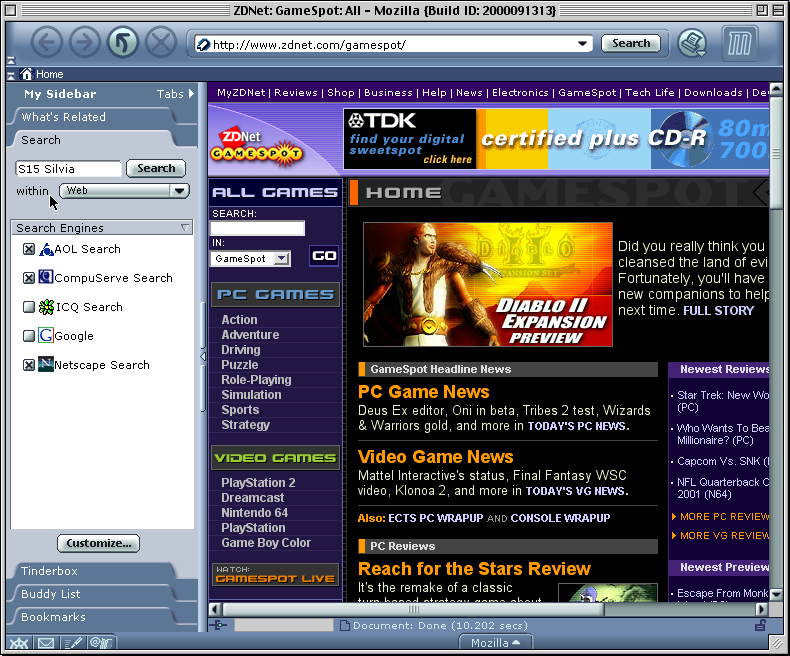Click the TDK certified plus CD-R banner ad
Screen dimensions: 790x656
click(556, 139)
